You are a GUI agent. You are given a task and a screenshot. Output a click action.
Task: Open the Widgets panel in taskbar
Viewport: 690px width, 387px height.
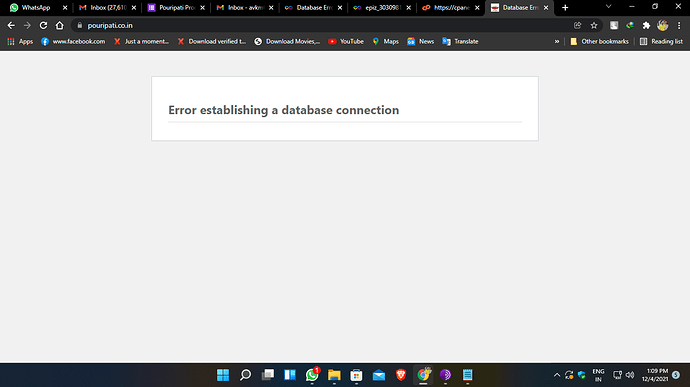pyautogui.click(x=290, y=375)
